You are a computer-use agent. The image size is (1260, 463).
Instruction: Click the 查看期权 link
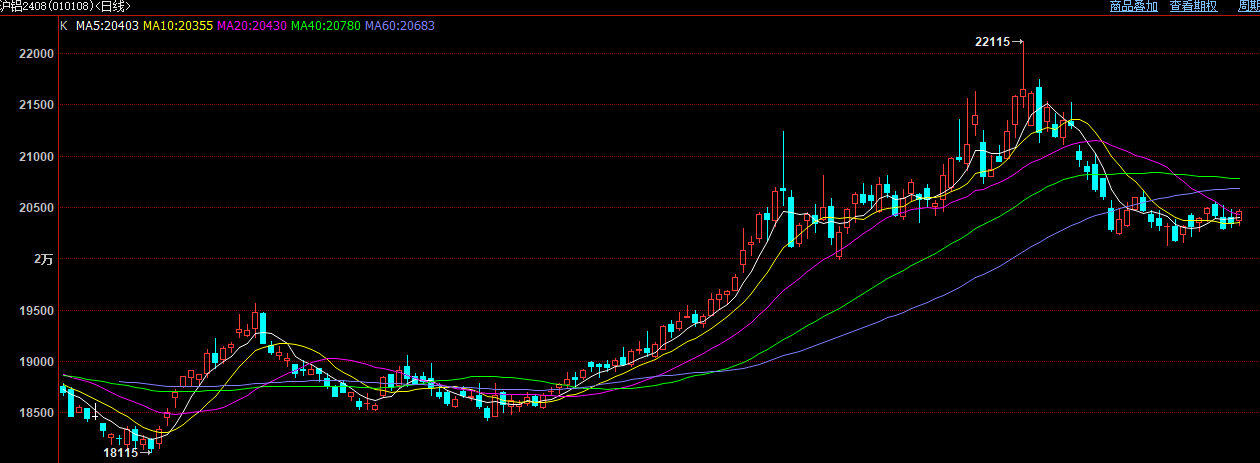1193,6
